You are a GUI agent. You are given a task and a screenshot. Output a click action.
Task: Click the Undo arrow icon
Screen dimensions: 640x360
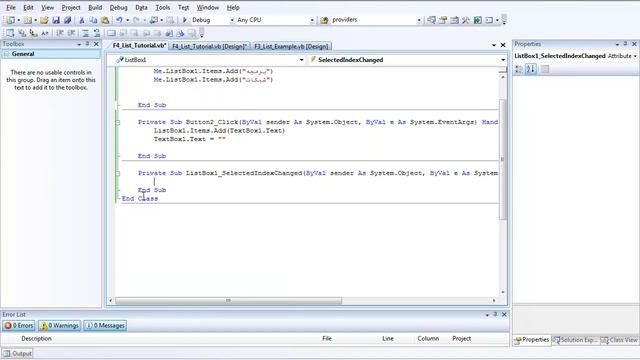[119, 20]
